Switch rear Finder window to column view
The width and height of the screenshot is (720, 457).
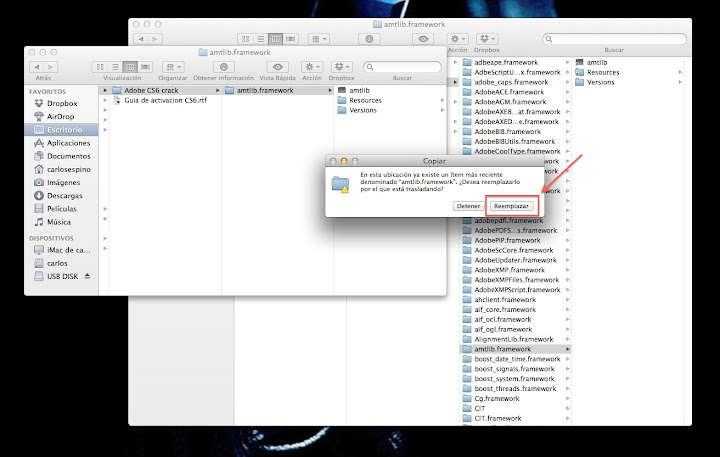point(276,39)
